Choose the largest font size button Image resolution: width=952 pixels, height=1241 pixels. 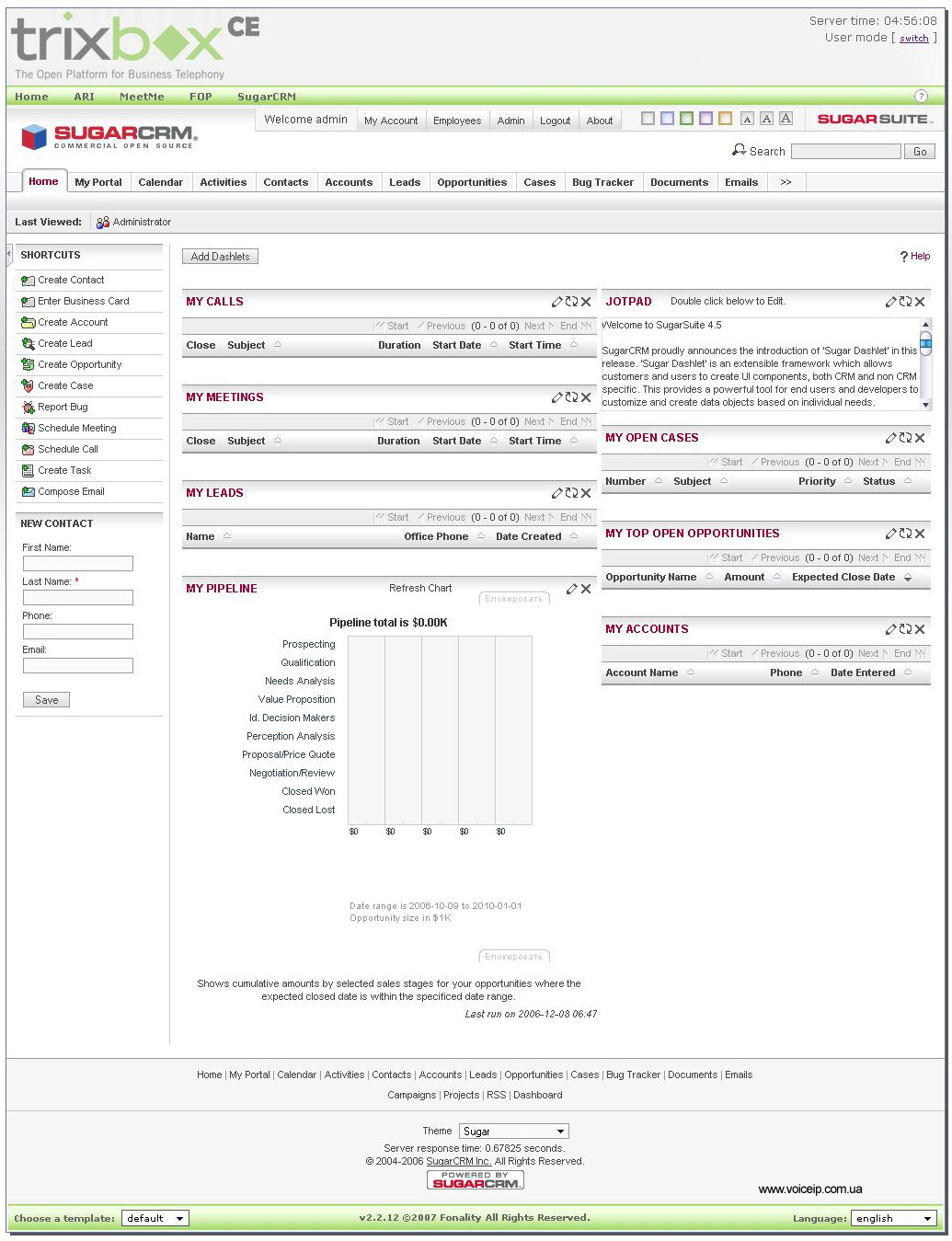point(786,119)
